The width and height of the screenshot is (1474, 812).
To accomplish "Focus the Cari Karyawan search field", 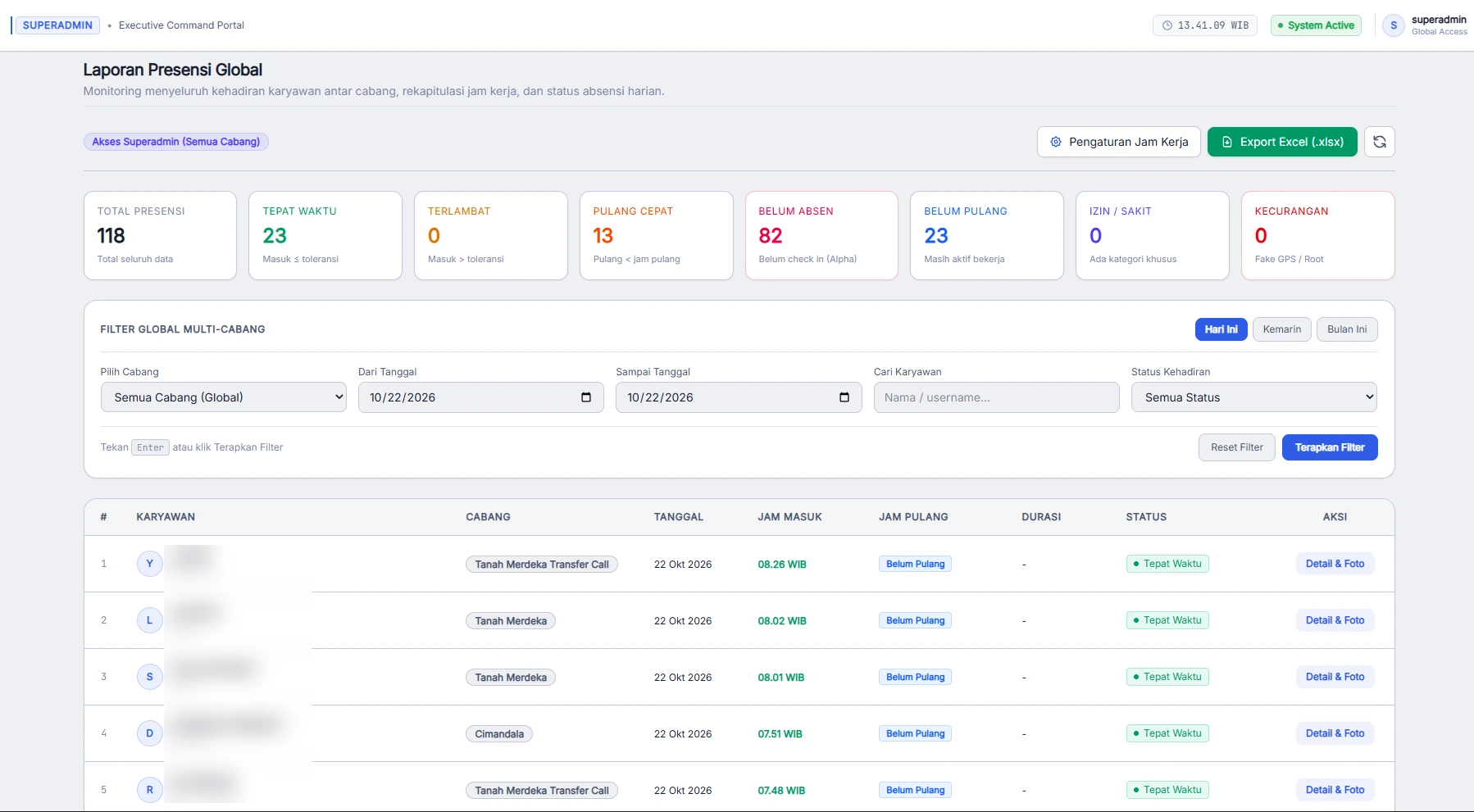I will coord(997,397).
